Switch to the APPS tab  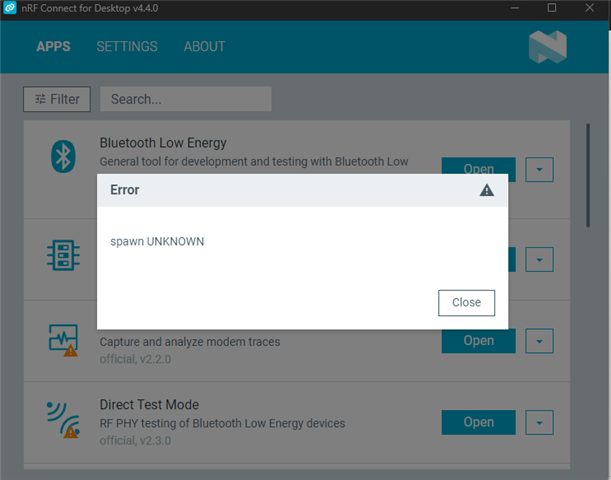[x=55, y=47]
